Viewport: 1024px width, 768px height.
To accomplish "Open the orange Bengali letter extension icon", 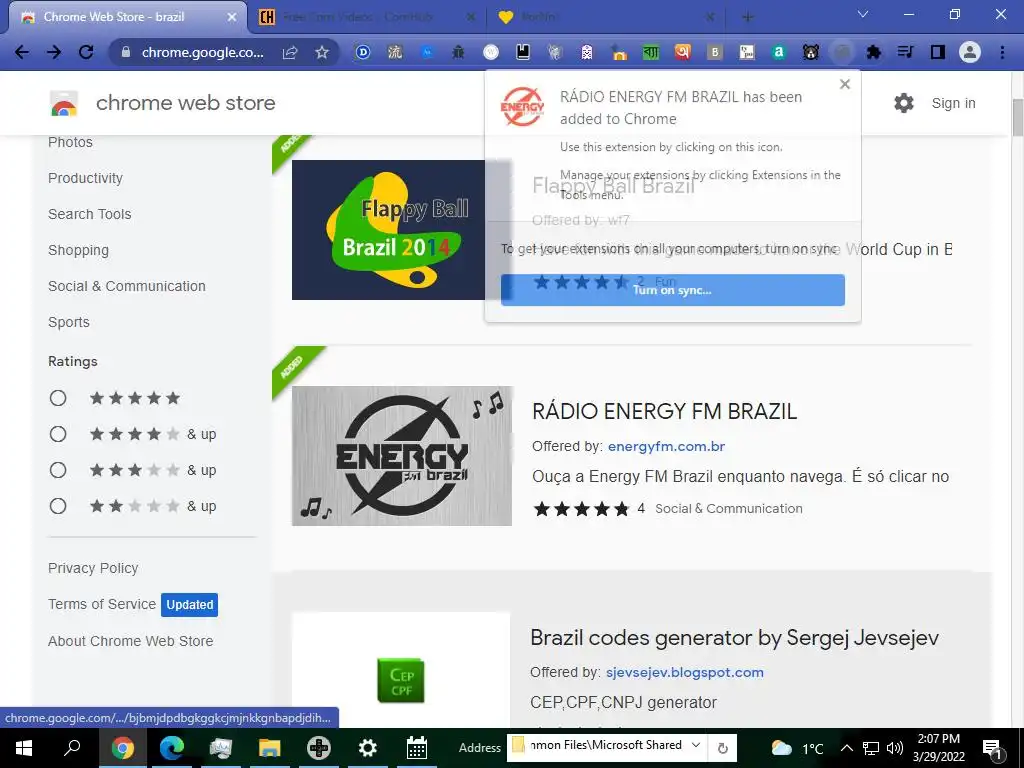I will click(x=682, y=52).
